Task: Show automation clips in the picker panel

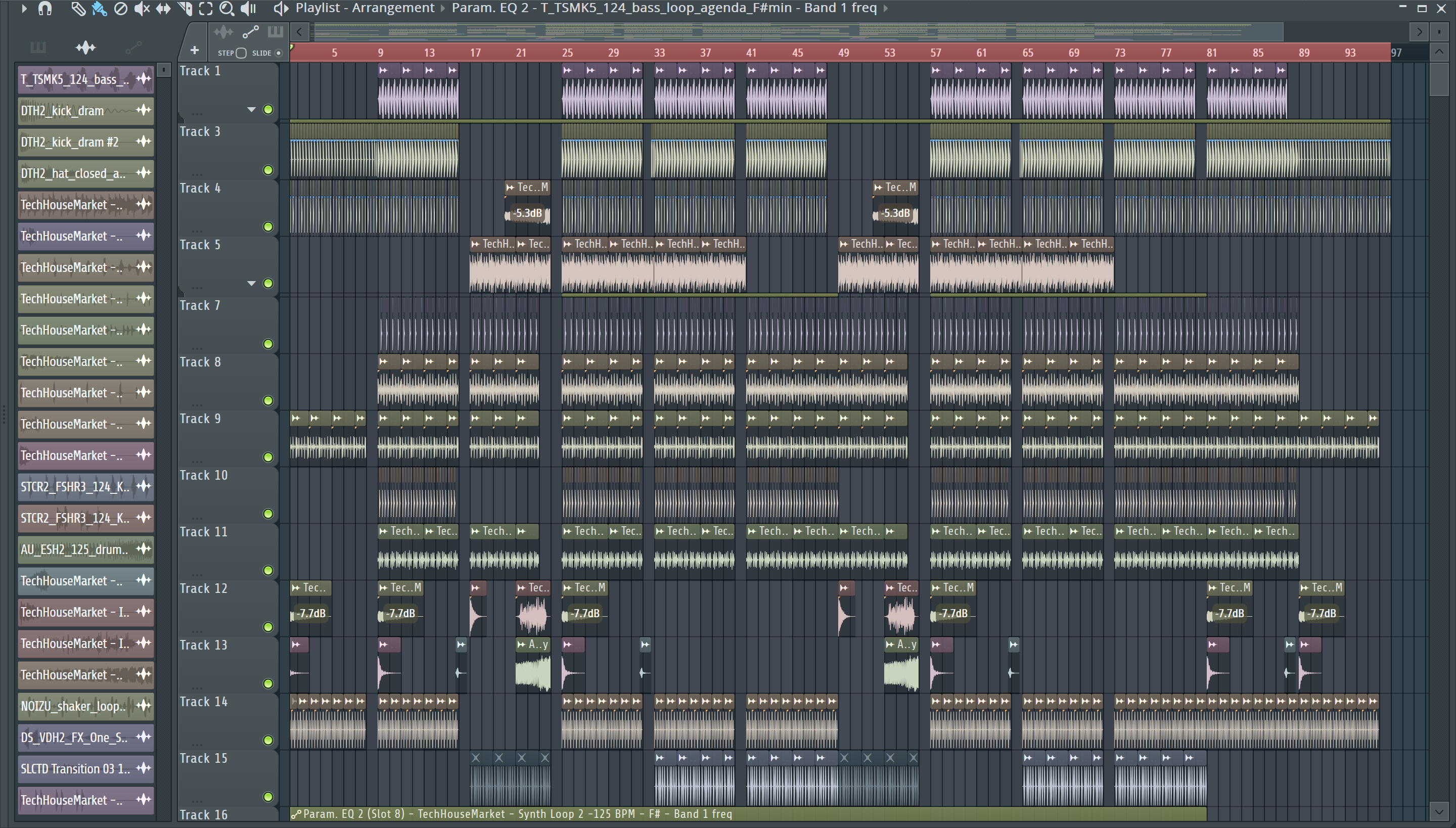Action: [x=133, y=47]
